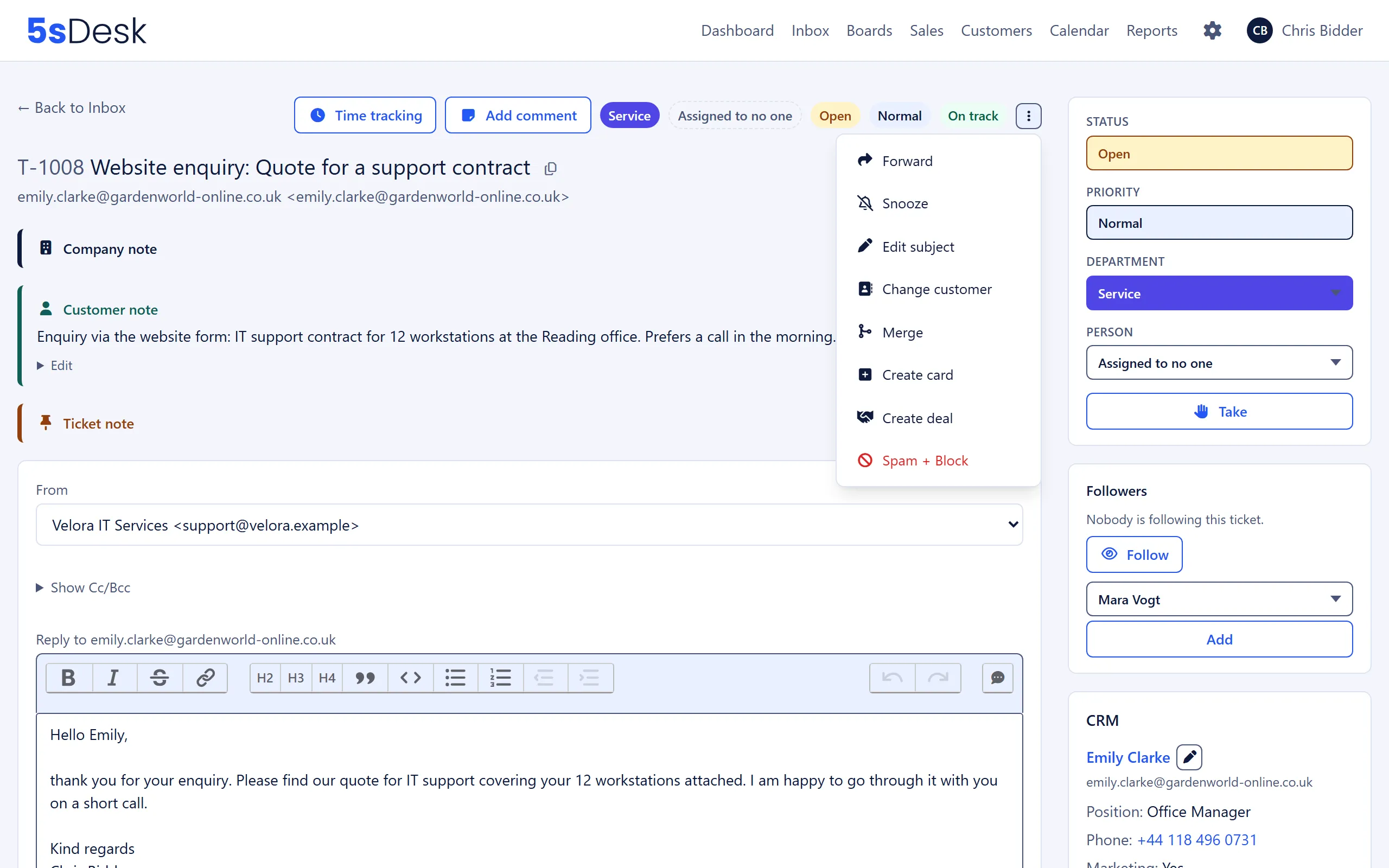Click the Normal priority field
Screen dimensions: 1389x868
coord(1219,223)
